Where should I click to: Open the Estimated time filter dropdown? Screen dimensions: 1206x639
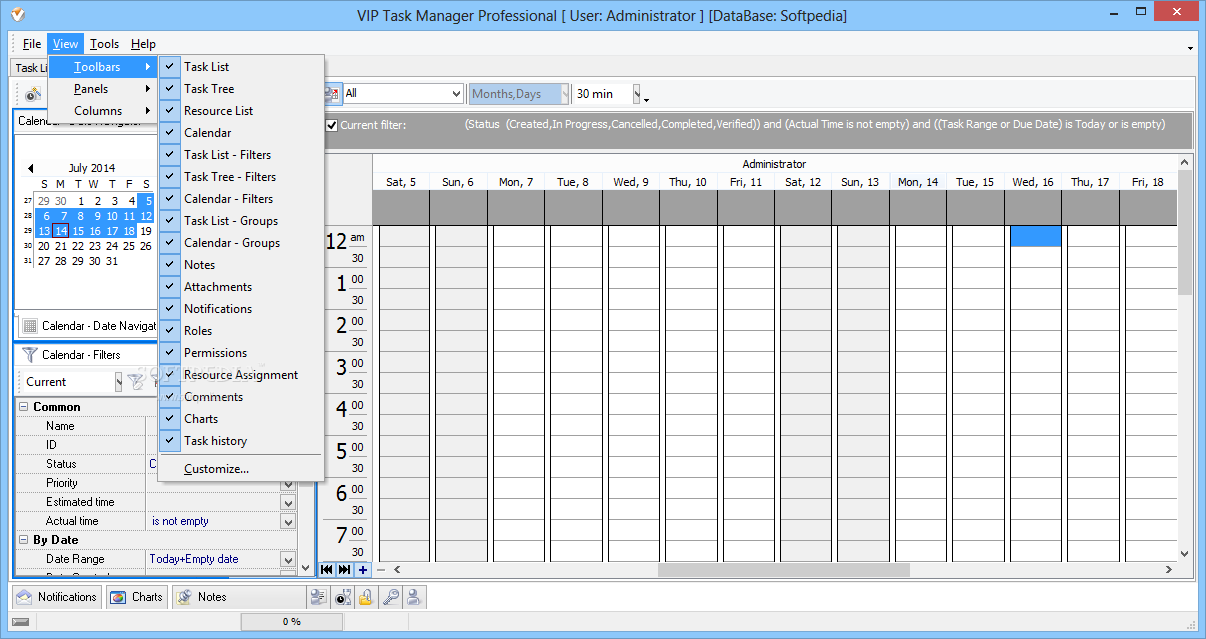point(288,503)
